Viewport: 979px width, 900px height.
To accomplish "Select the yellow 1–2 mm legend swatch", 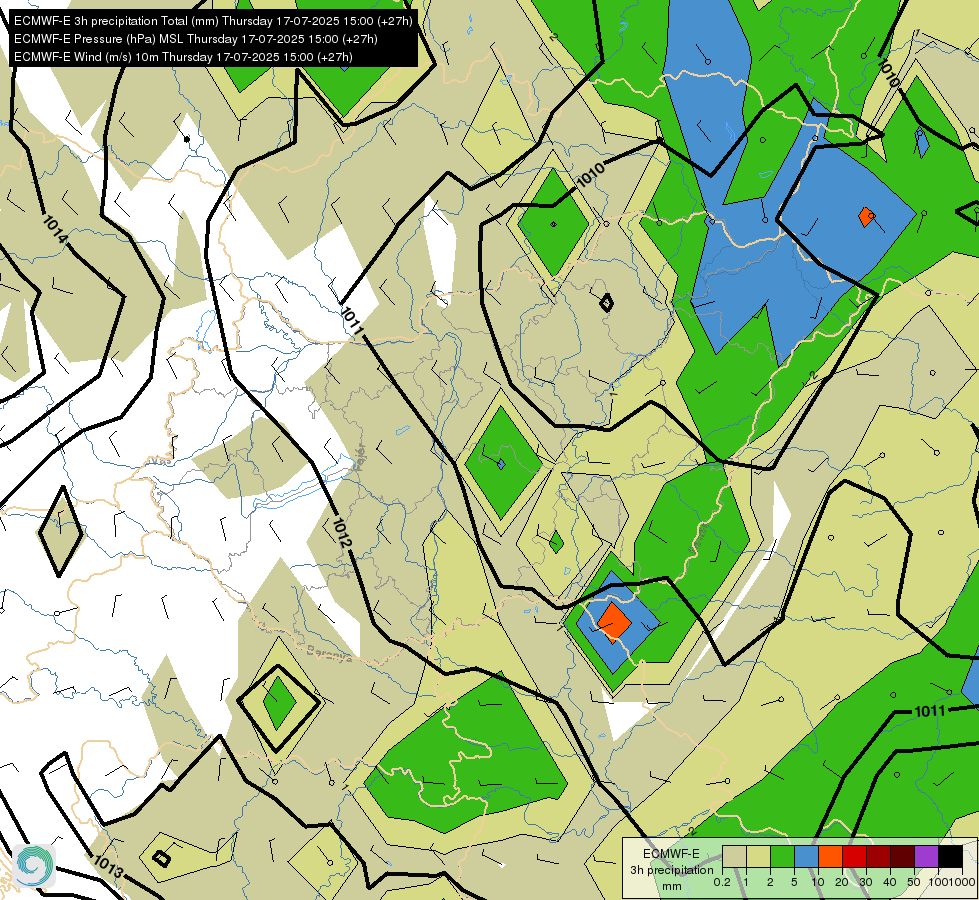I will point(759,857).
